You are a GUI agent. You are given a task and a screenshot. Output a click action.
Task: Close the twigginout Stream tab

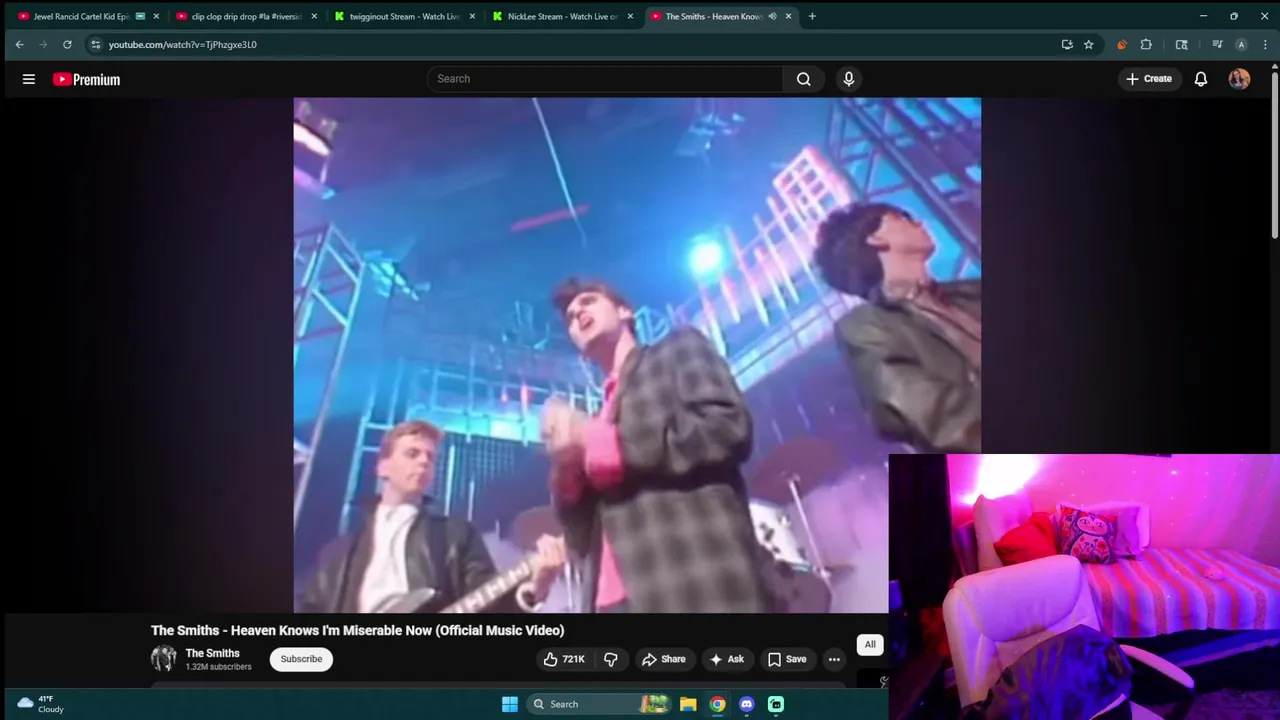pyautogui.click(x=472, y=16)
